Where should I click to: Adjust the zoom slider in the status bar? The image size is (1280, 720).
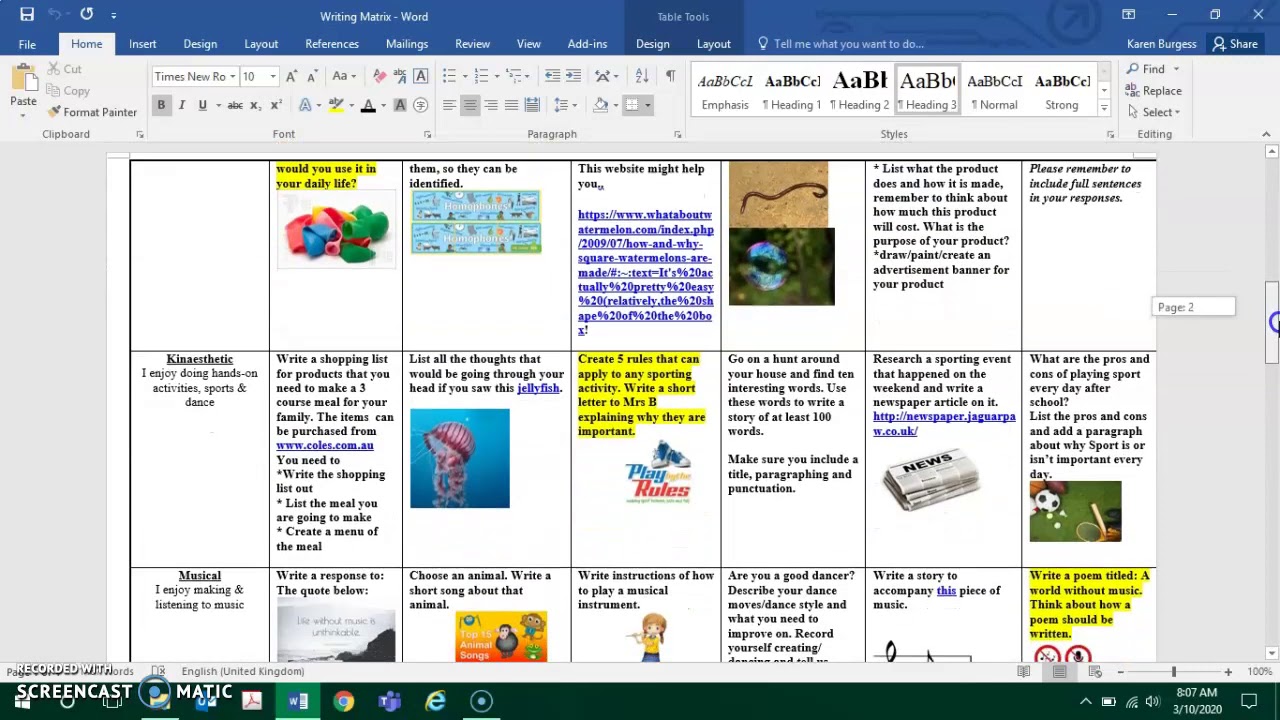point(1174,672)
